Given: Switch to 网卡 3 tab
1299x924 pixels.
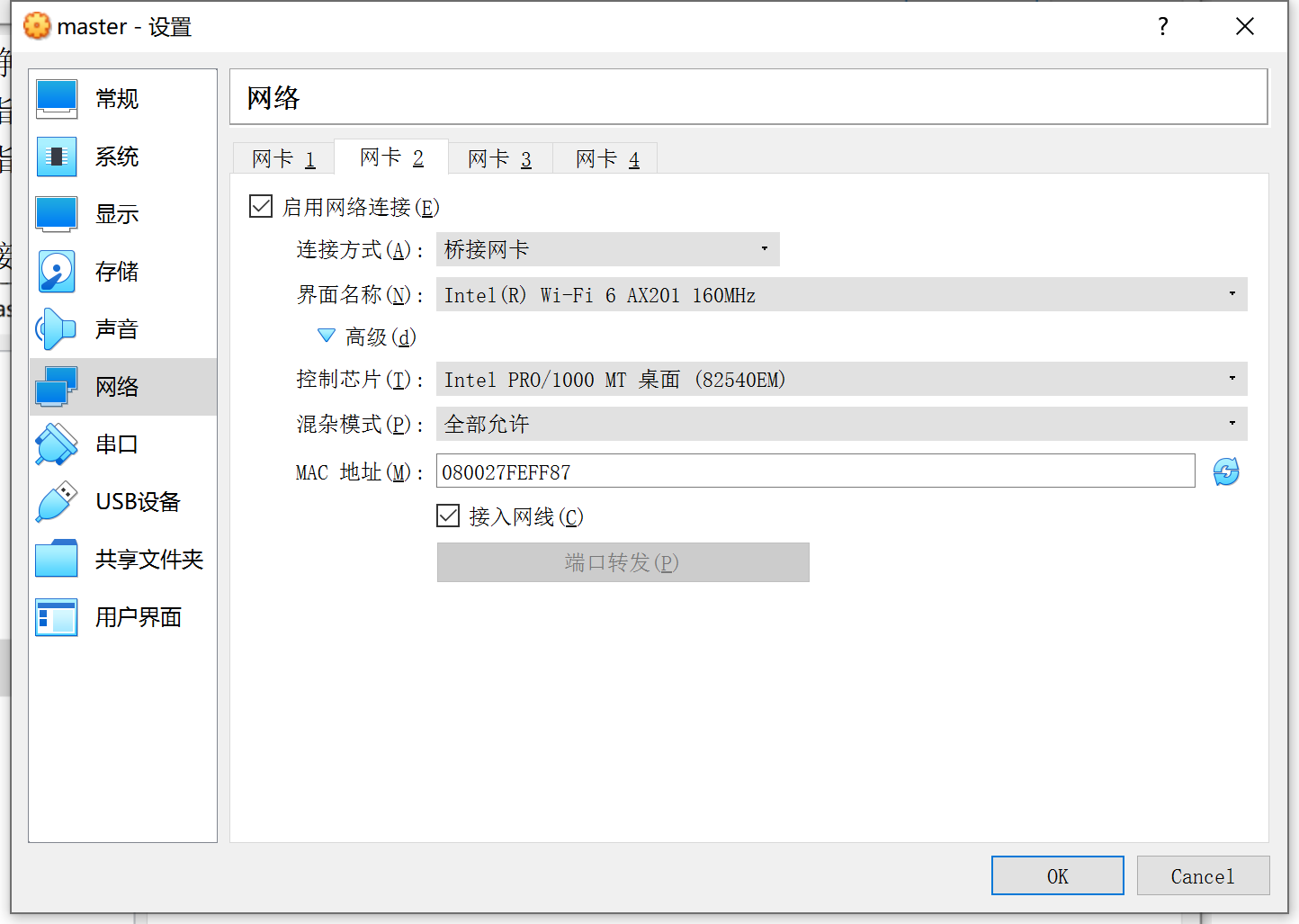Looking at the screenshot, I should tap(499, 158).
